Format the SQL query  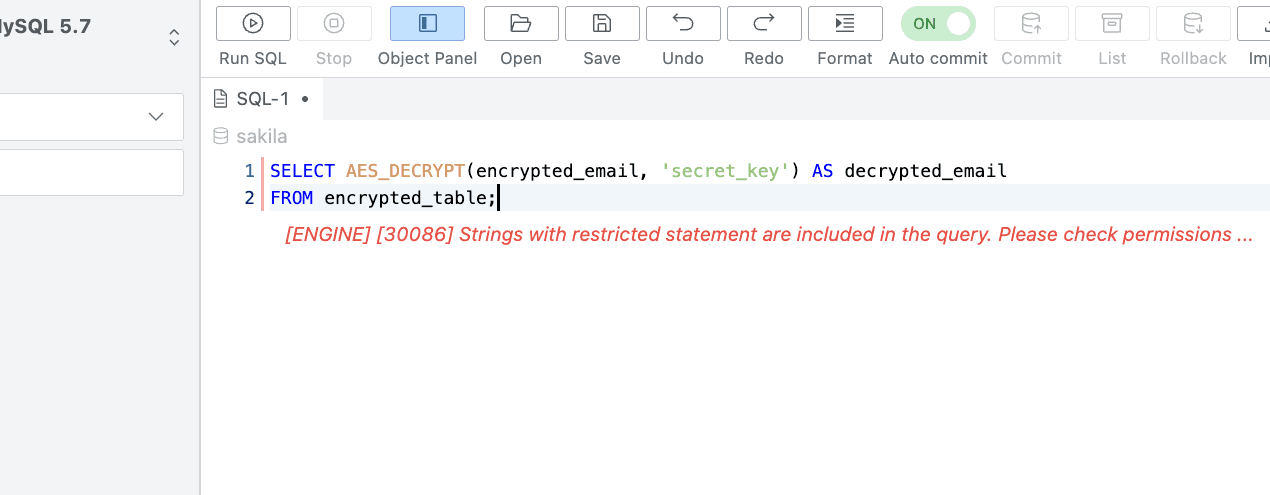pyautogui.click(x=845, y=23)
